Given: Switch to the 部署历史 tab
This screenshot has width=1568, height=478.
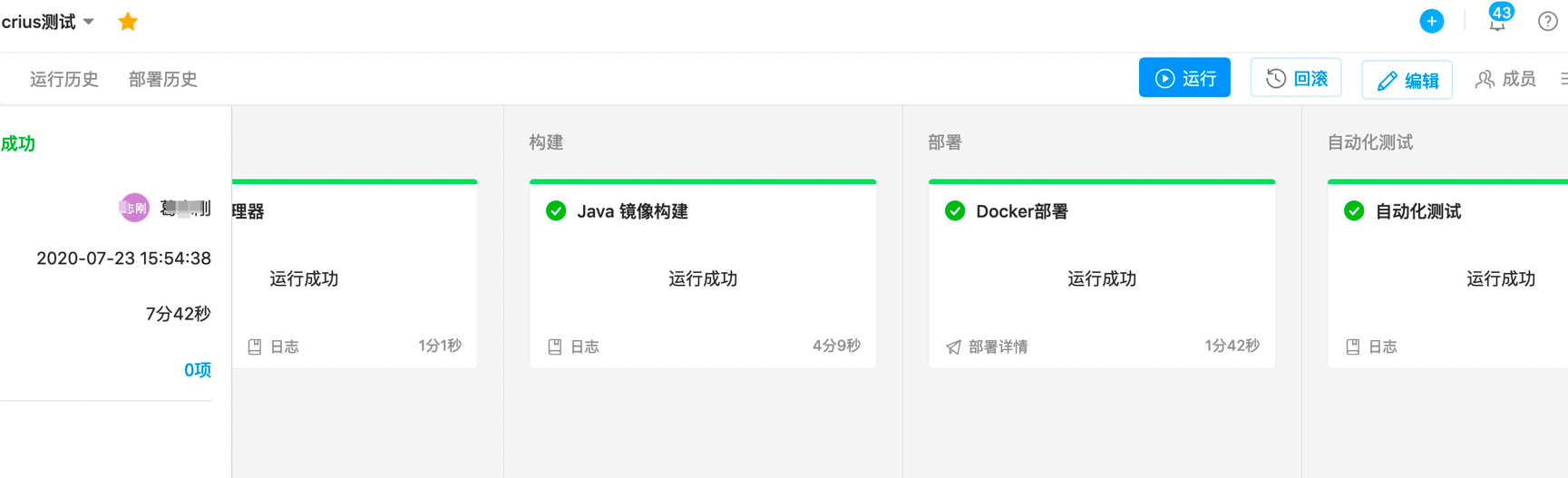Looking at the screenshot, I should click(163, 79).
